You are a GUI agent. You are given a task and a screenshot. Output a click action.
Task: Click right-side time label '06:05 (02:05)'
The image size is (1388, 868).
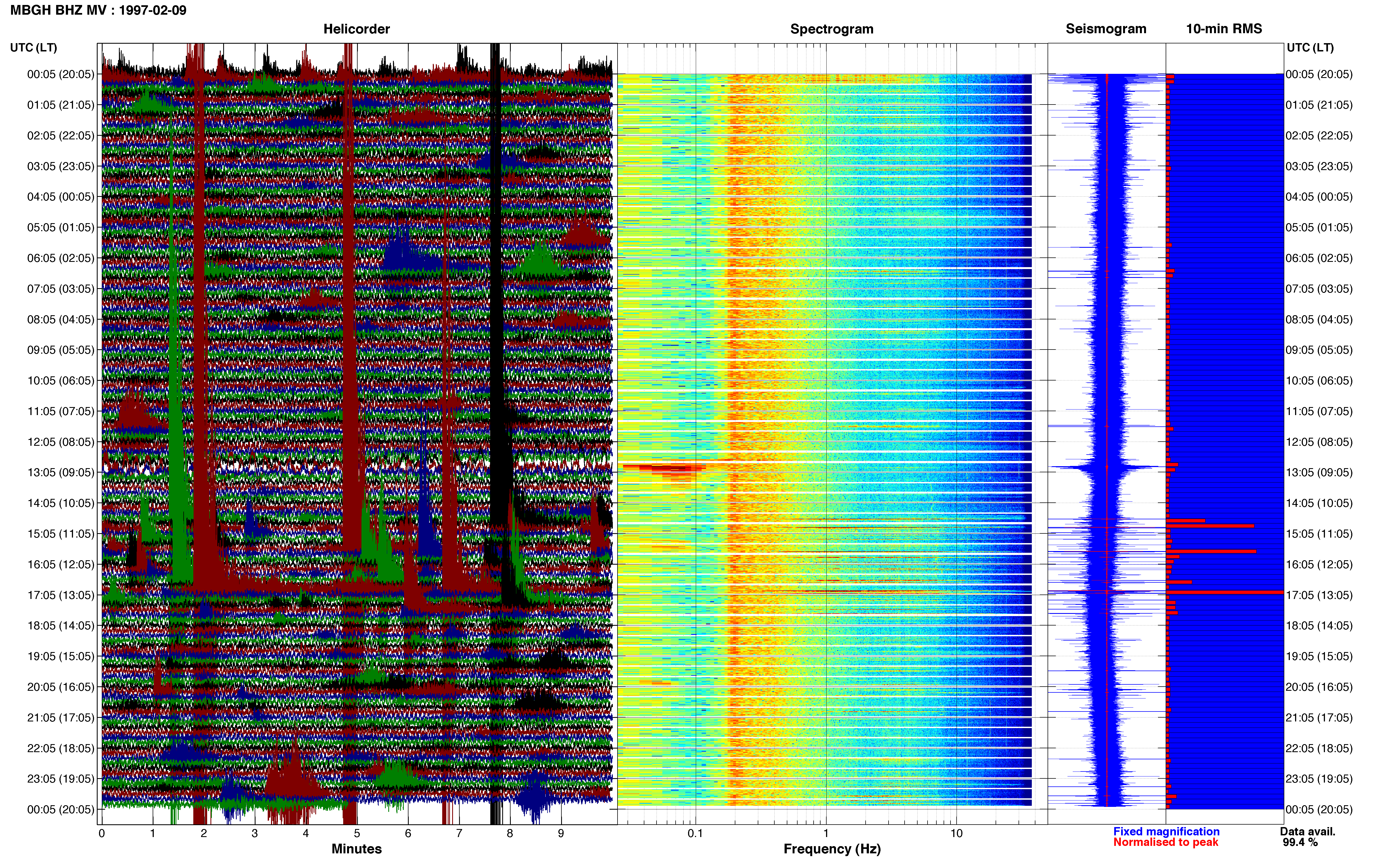coord(1319,258)
